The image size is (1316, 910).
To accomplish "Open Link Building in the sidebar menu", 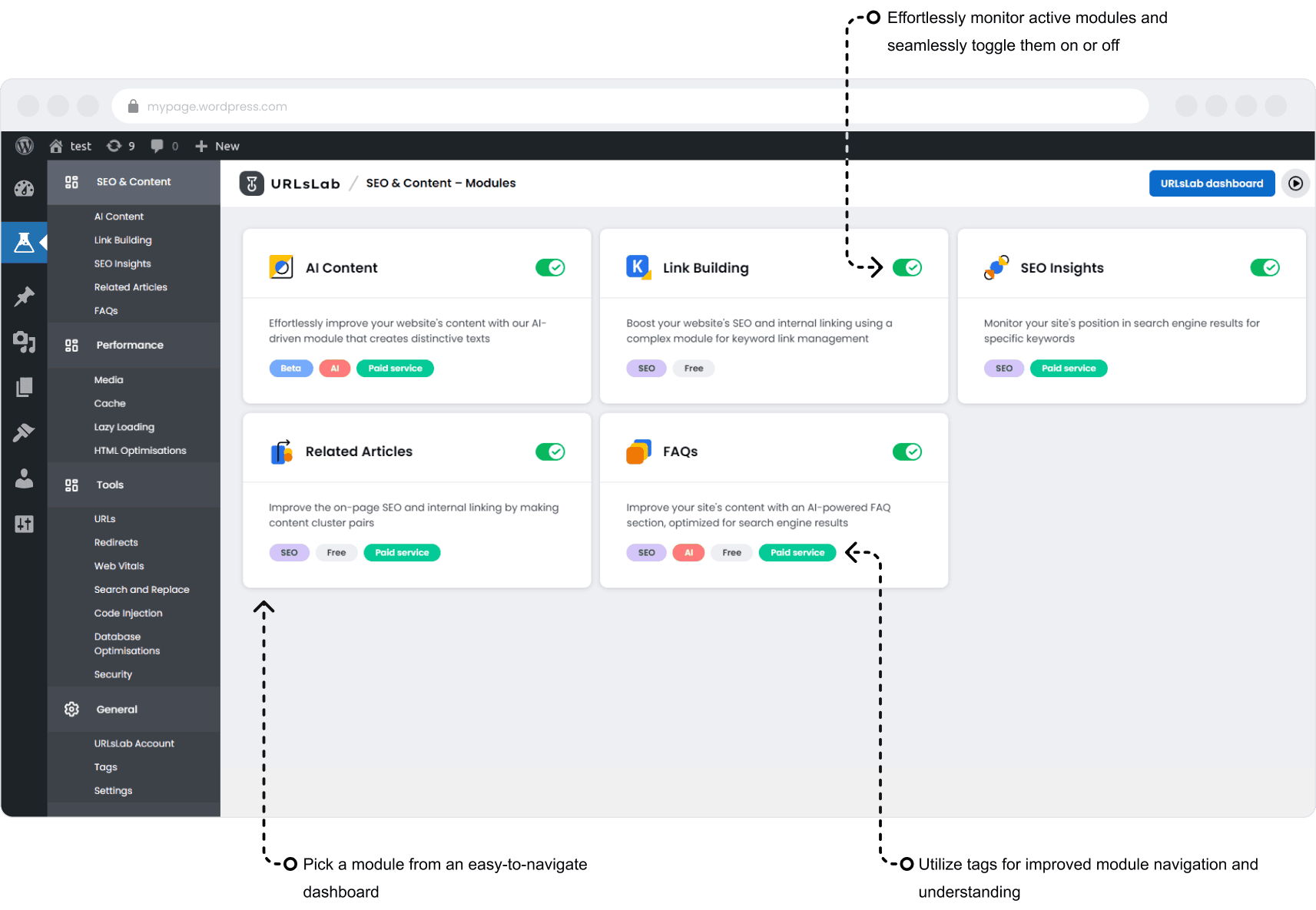I will (x=123, y=240).
